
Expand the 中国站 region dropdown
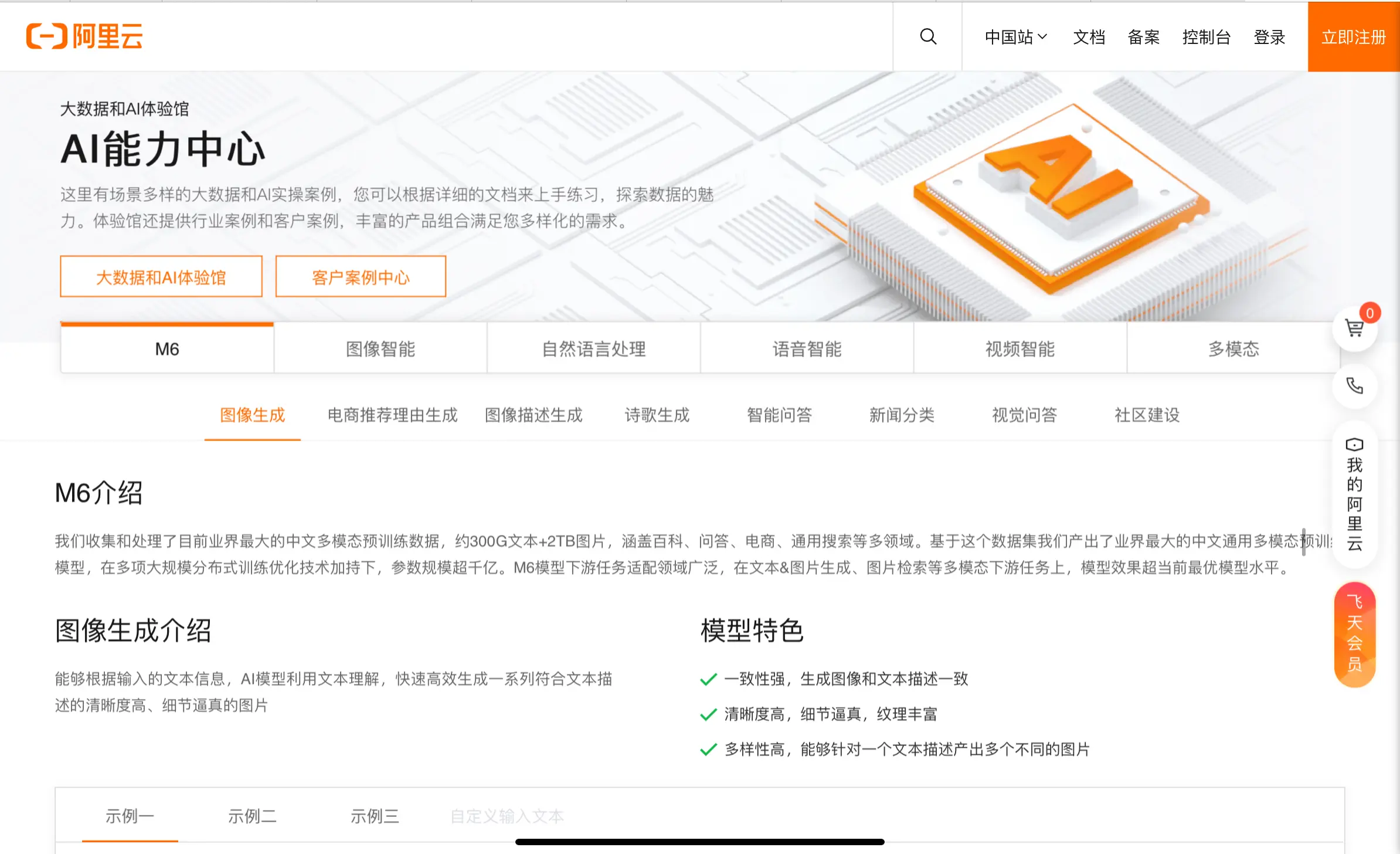click(1016, 37)
